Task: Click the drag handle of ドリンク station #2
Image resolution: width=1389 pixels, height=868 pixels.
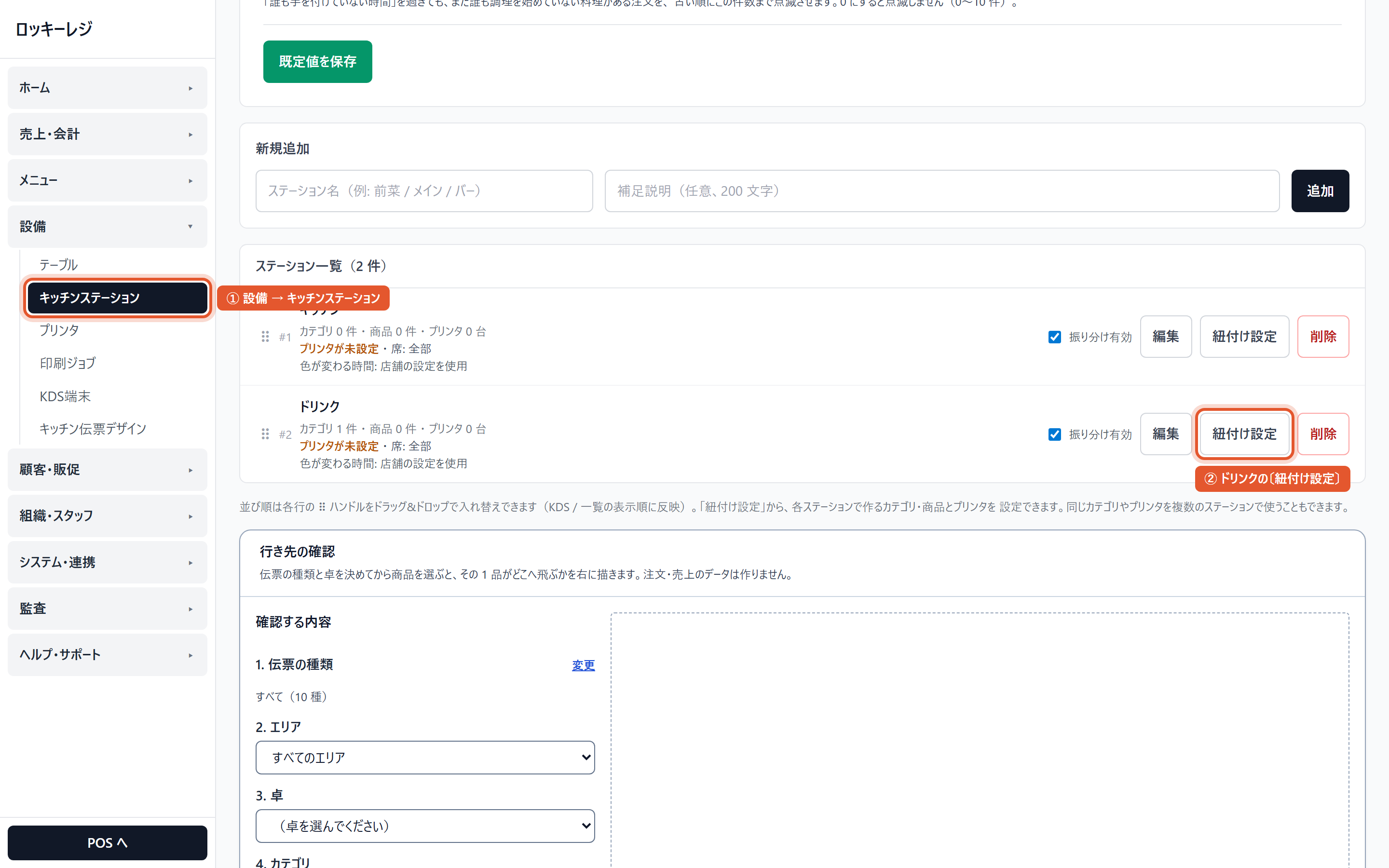Action: coord(265,434)
